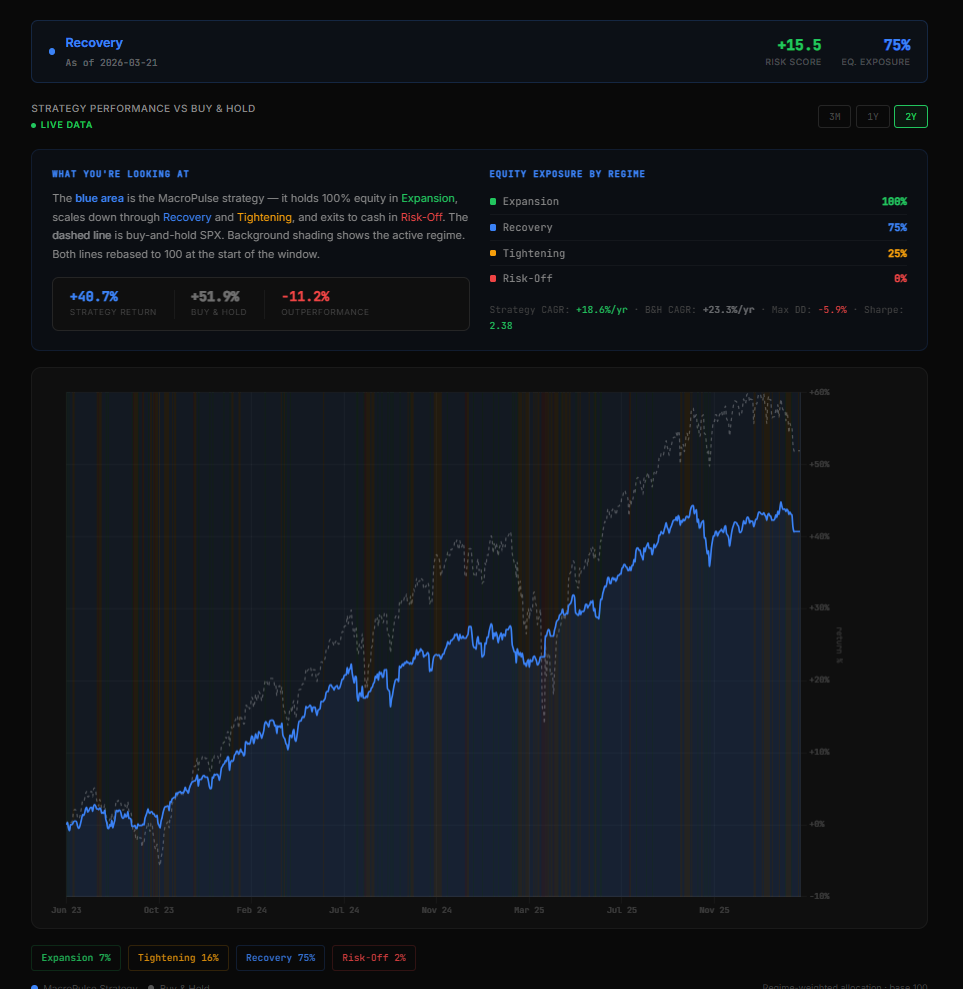Image resolution: width=963 pixels, height=989 pixels.
Task: Click the 75% equity exposure value
Action: [896, 45]
